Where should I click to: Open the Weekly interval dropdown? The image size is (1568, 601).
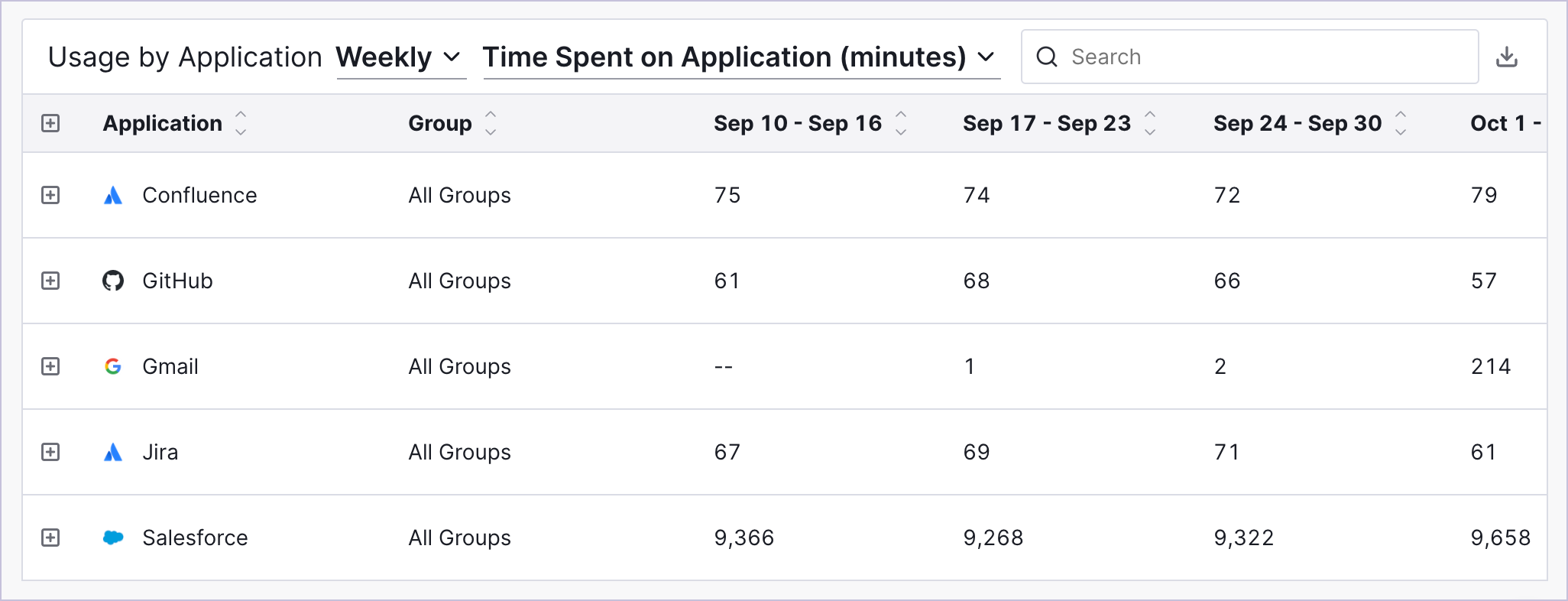pyautogui.click(x=400, y=58)
